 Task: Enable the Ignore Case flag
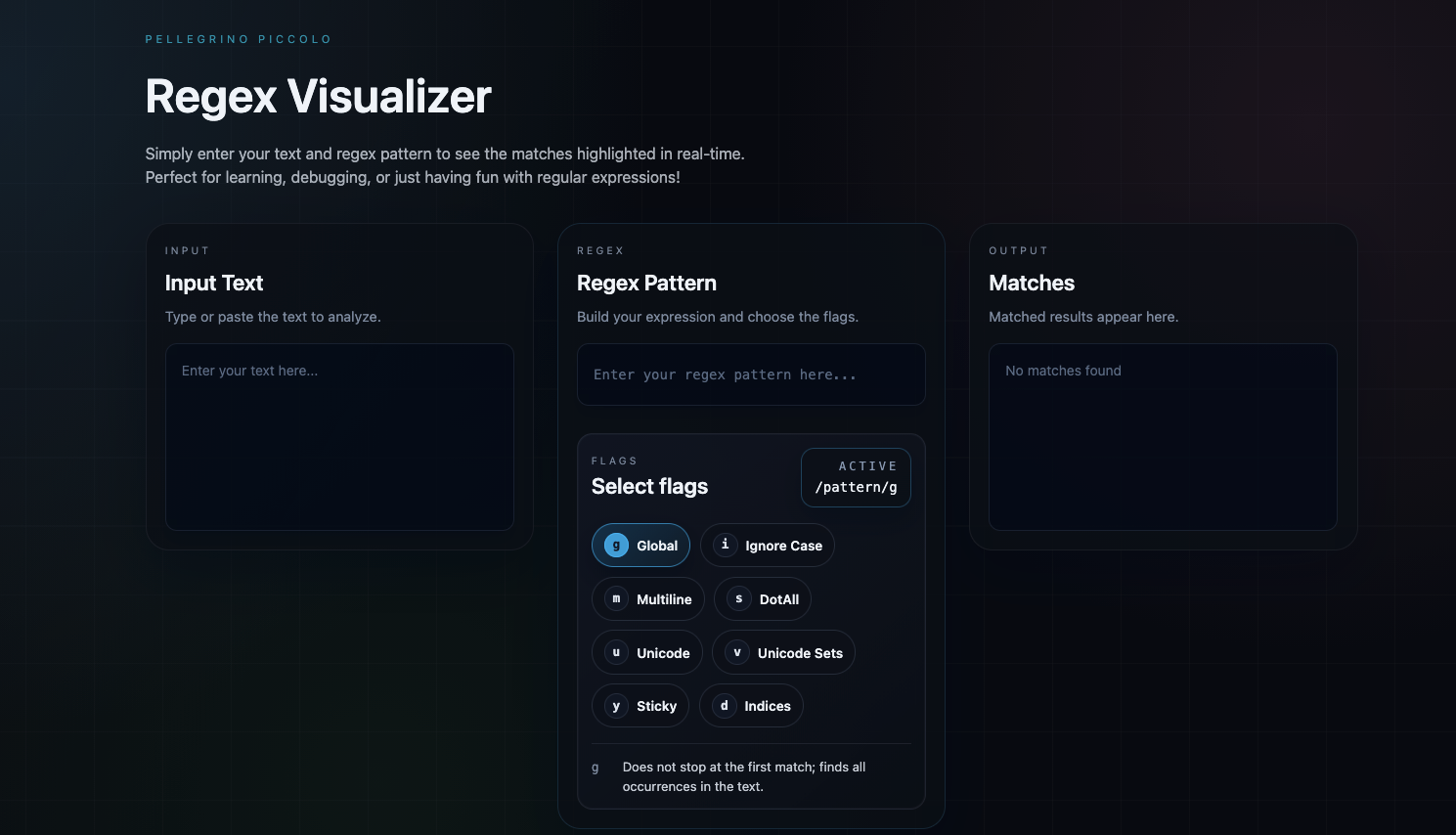click(768, 545)
